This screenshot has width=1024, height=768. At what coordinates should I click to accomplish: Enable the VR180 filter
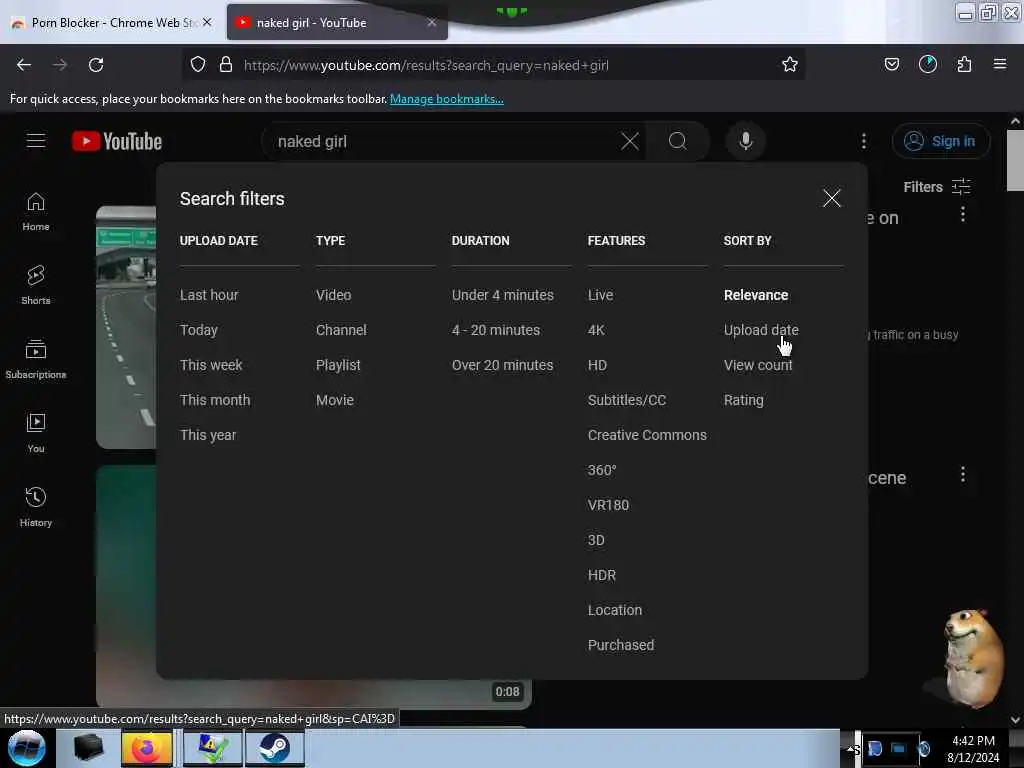point(608,505)
